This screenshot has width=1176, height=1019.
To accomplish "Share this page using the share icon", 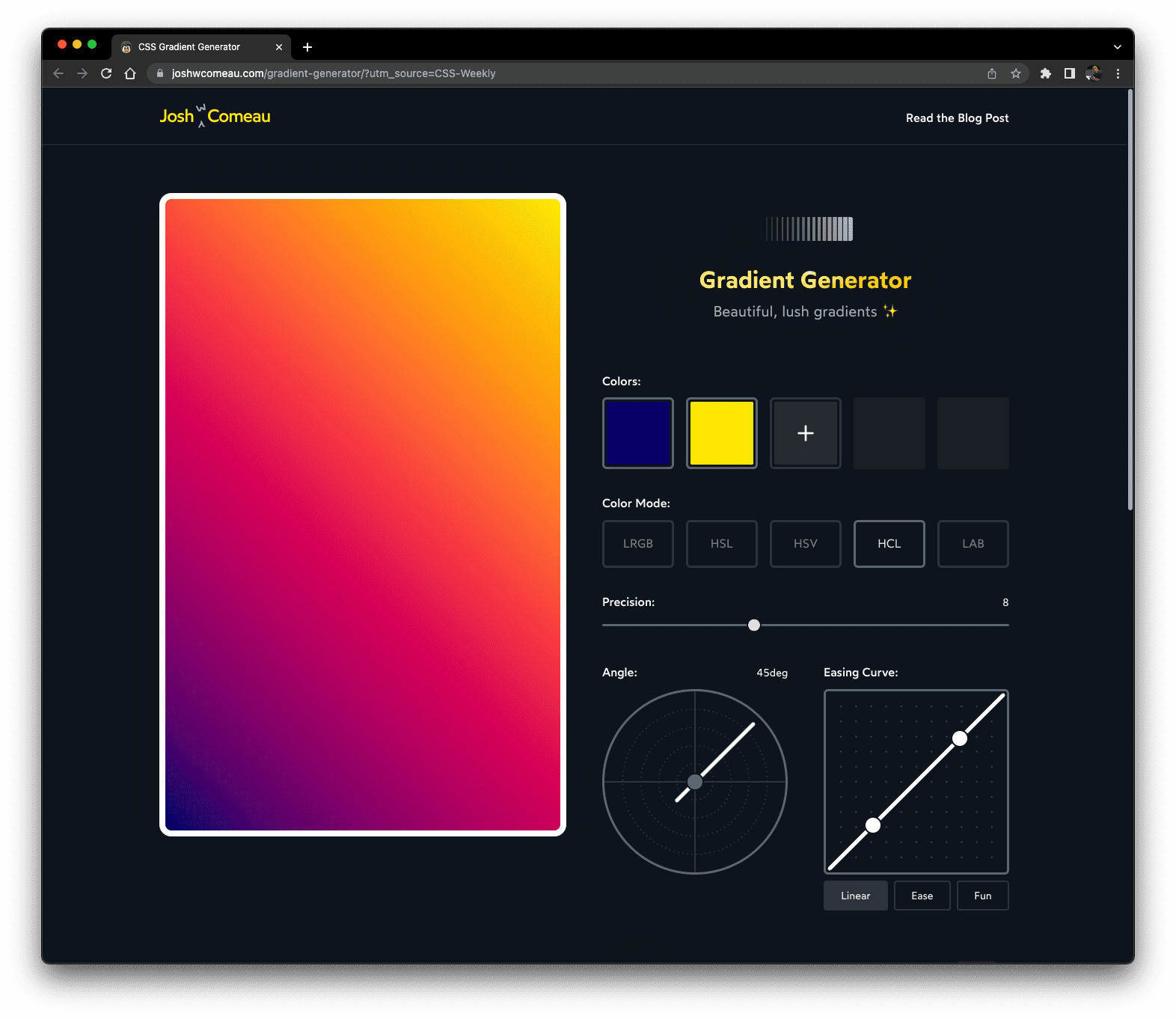I will 992,73.
